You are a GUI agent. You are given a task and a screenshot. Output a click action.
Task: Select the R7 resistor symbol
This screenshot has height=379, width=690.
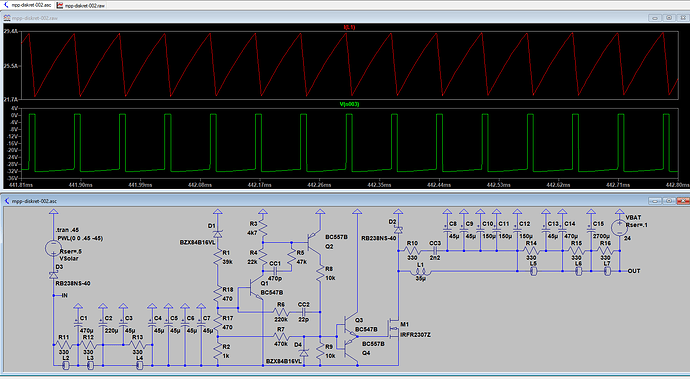click(x=281, y=336)
